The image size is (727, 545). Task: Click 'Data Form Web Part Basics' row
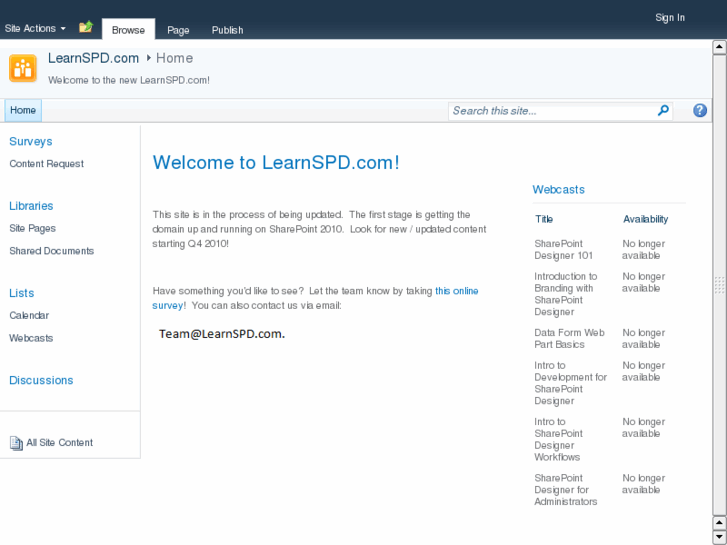(x=569, y=339)
